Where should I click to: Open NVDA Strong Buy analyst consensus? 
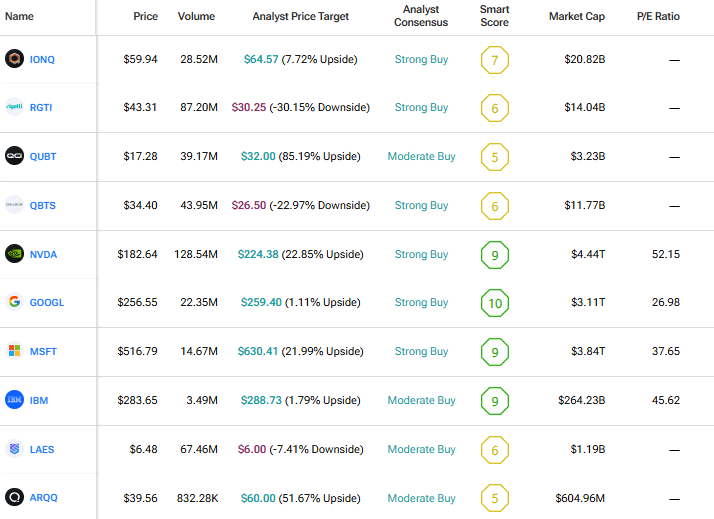coord(421,254)
